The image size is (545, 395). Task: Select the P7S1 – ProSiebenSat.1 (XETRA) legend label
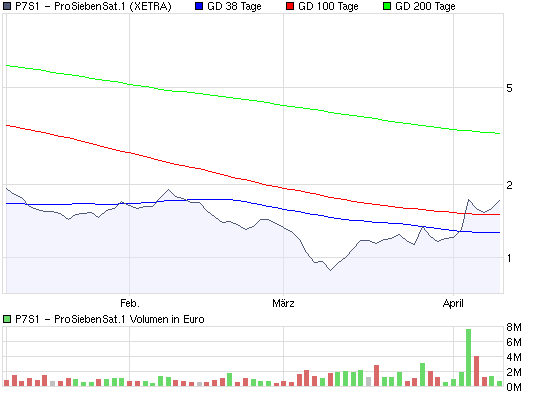93,6
